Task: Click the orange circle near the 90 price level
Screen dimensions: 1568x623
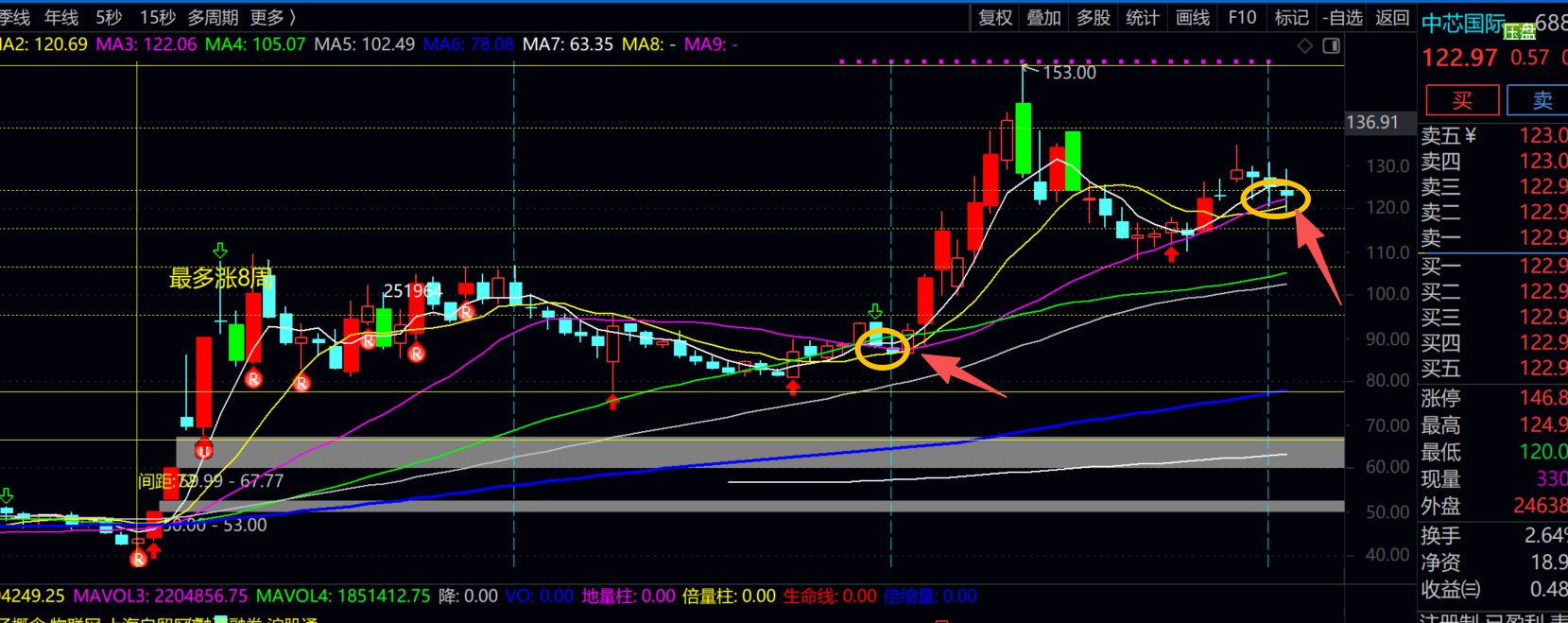Action: point(882,349)
